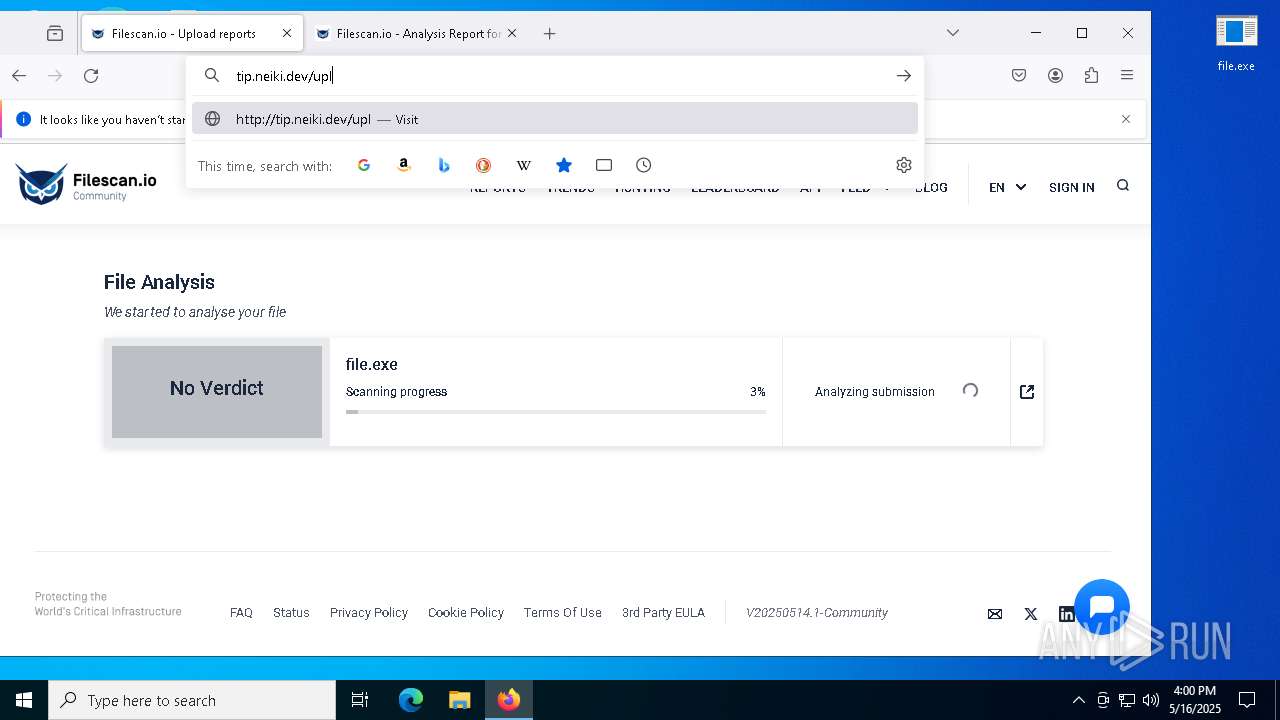Open site search magnifier
This screenshot has height=720, width=1280.
(x=1123, y=186)
